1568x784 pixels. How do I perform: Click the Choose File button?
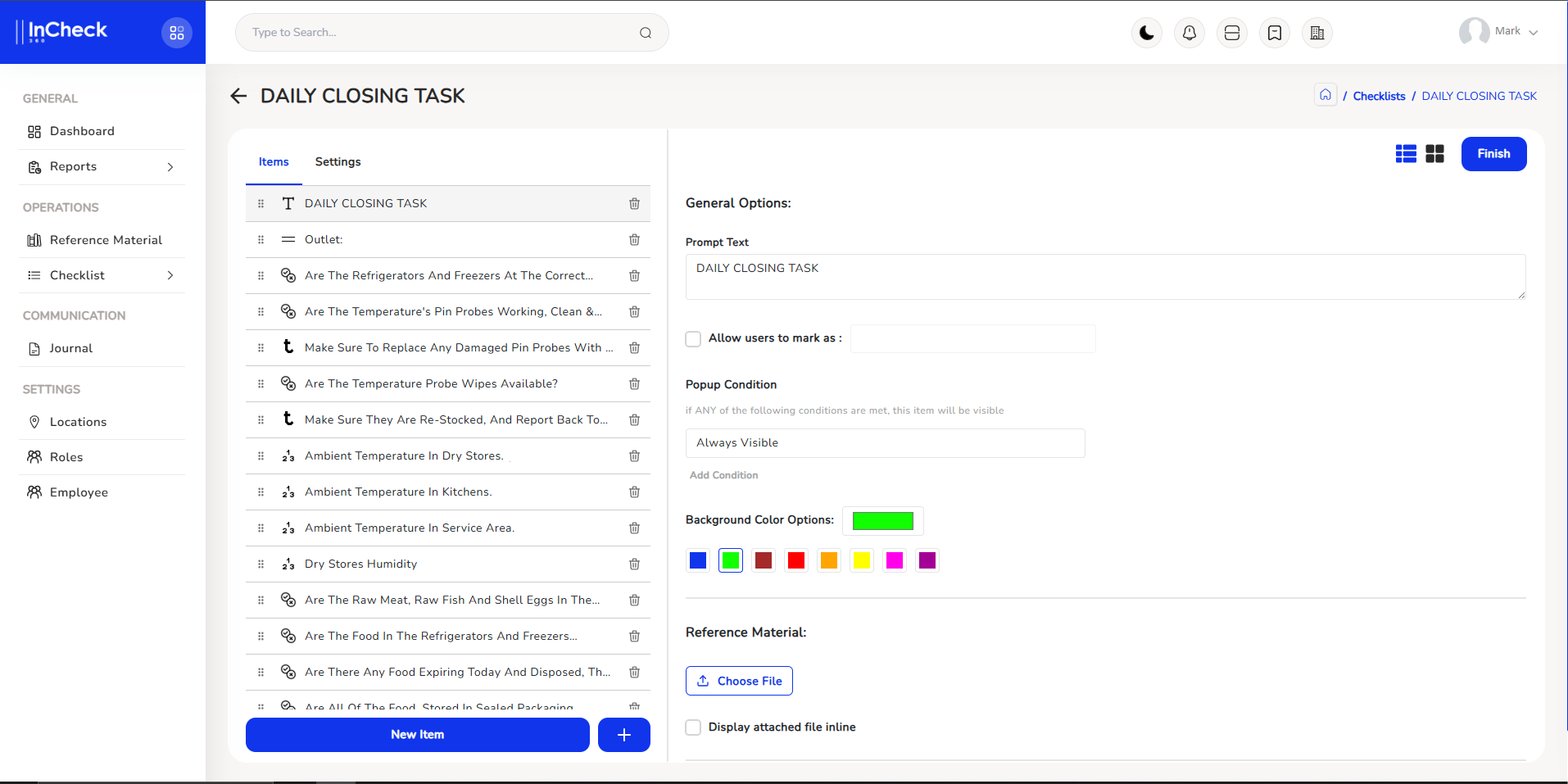pos(739,681)
